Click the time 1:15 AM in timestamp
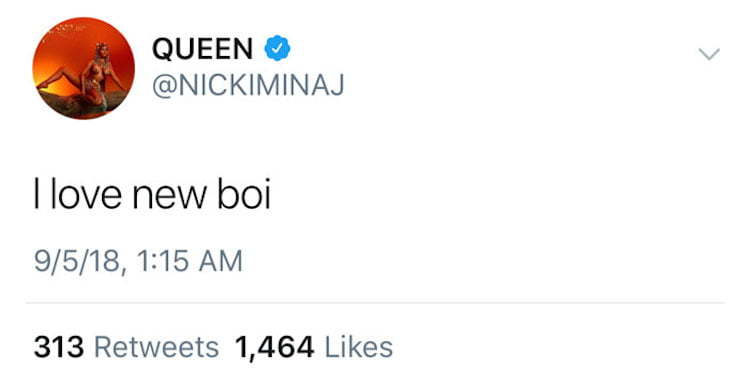 (190, 262)
